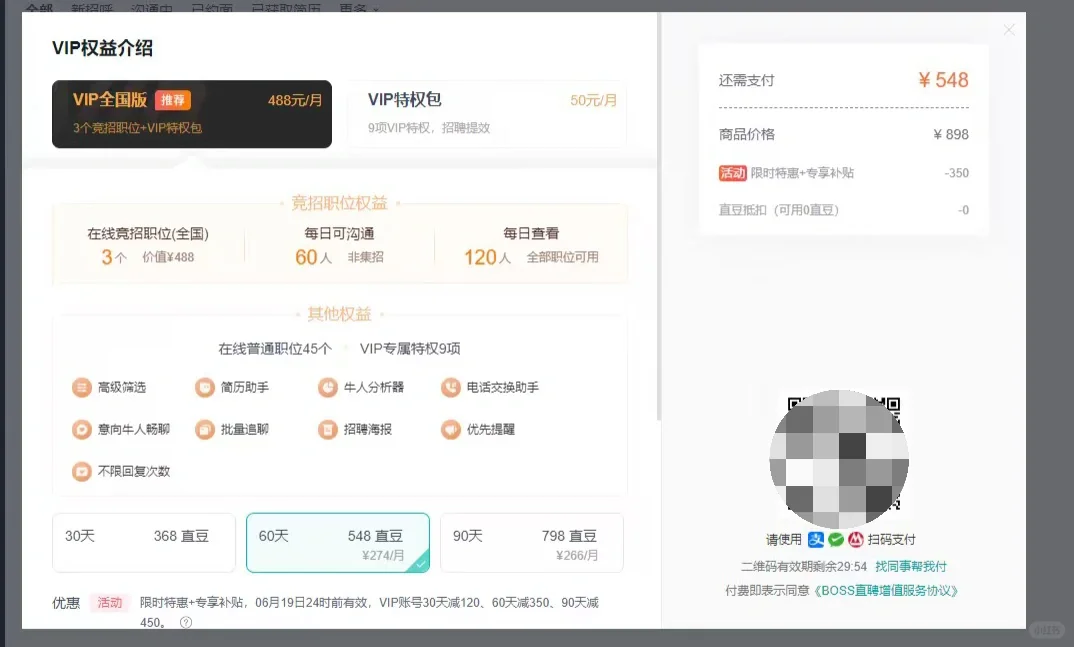This screenshot has width=1074, height=647.
Task: Click the 不限回复次数 icon
Action: [82, 471]
